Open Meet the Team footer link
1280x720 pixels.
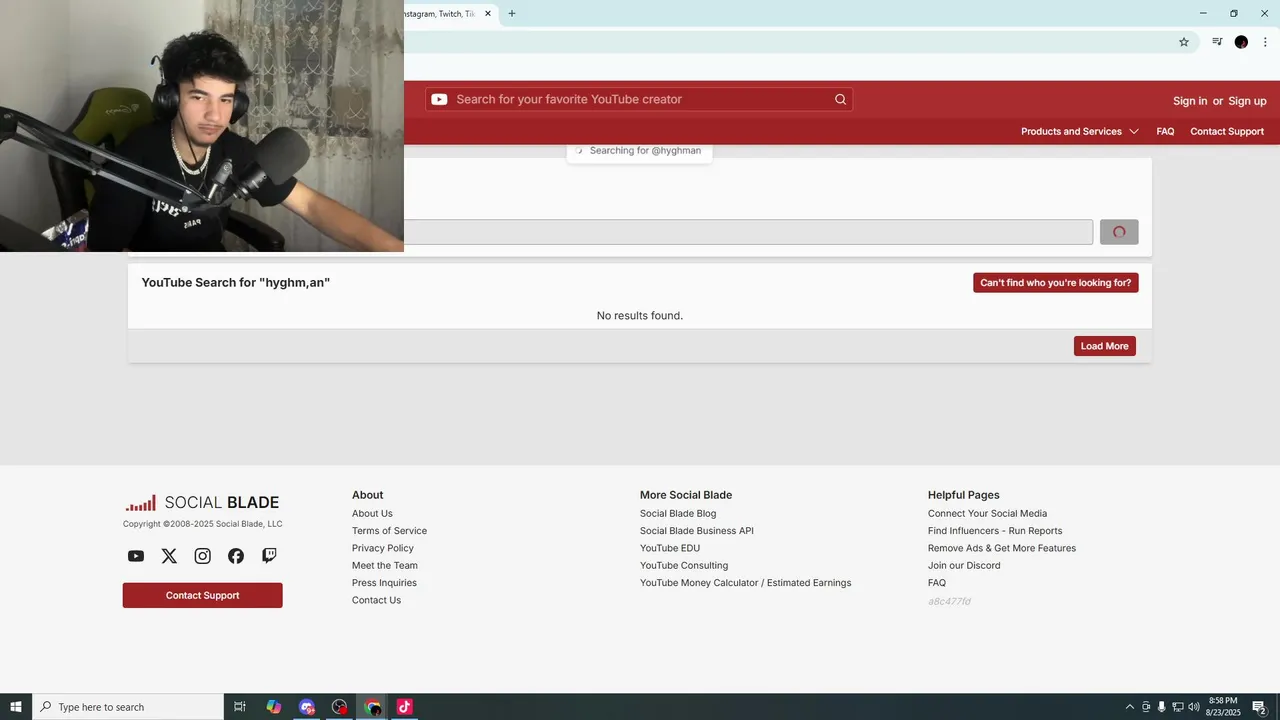point(385,566)
